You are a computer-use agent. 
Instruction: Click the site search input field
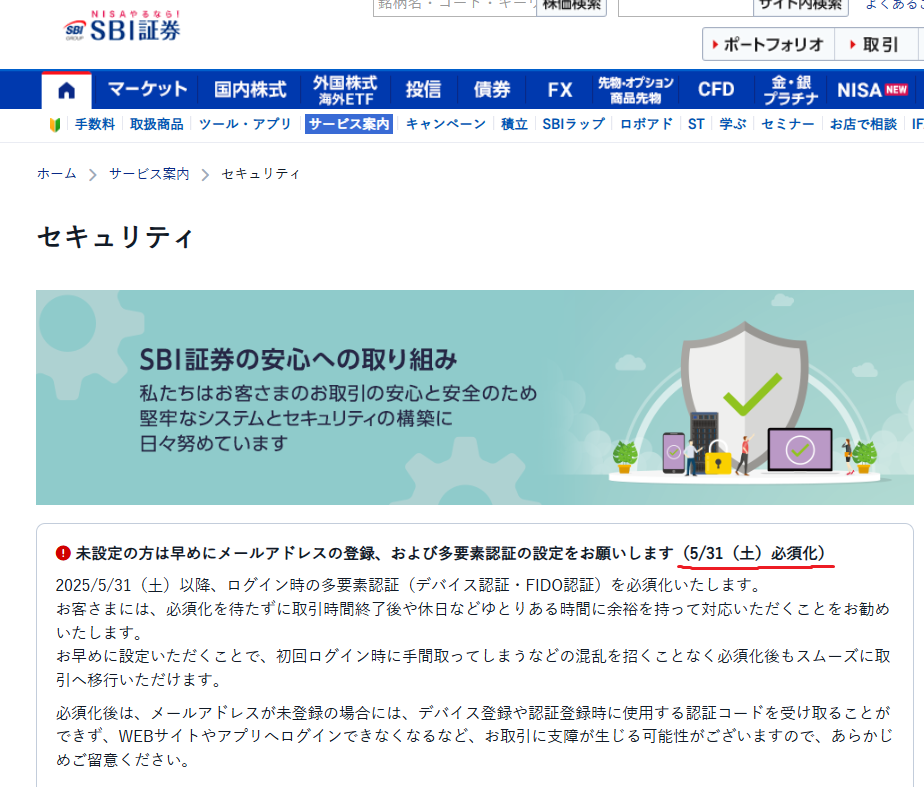point(685,5)
